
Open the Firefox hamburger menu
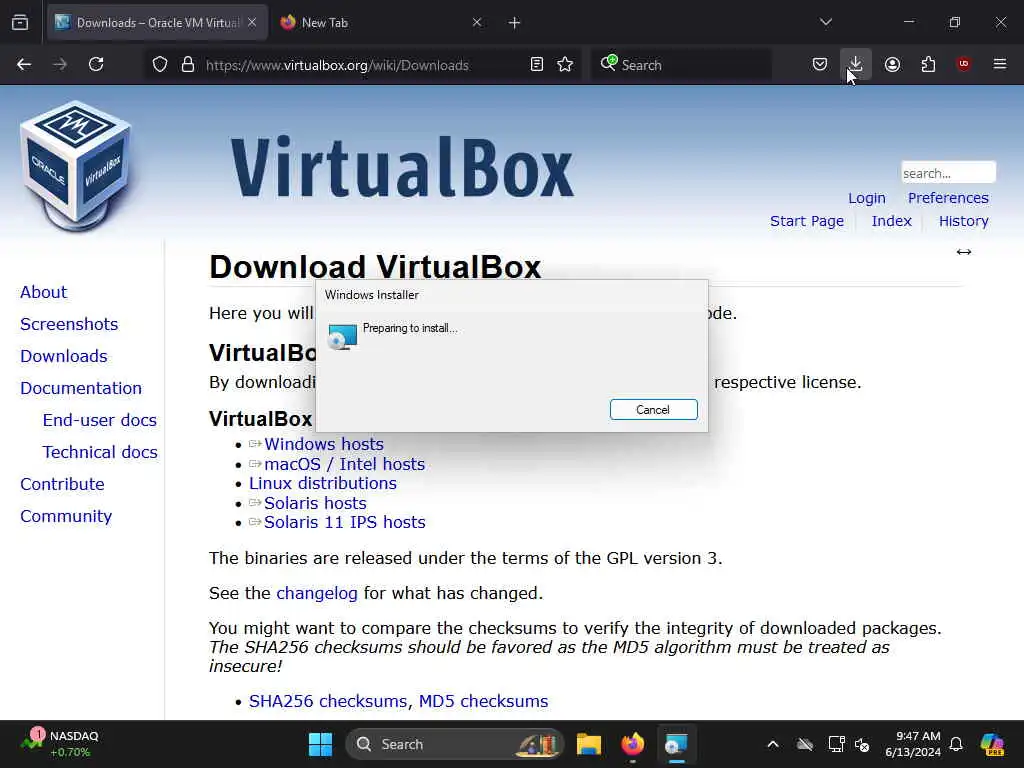click(x=1000, y=64)
